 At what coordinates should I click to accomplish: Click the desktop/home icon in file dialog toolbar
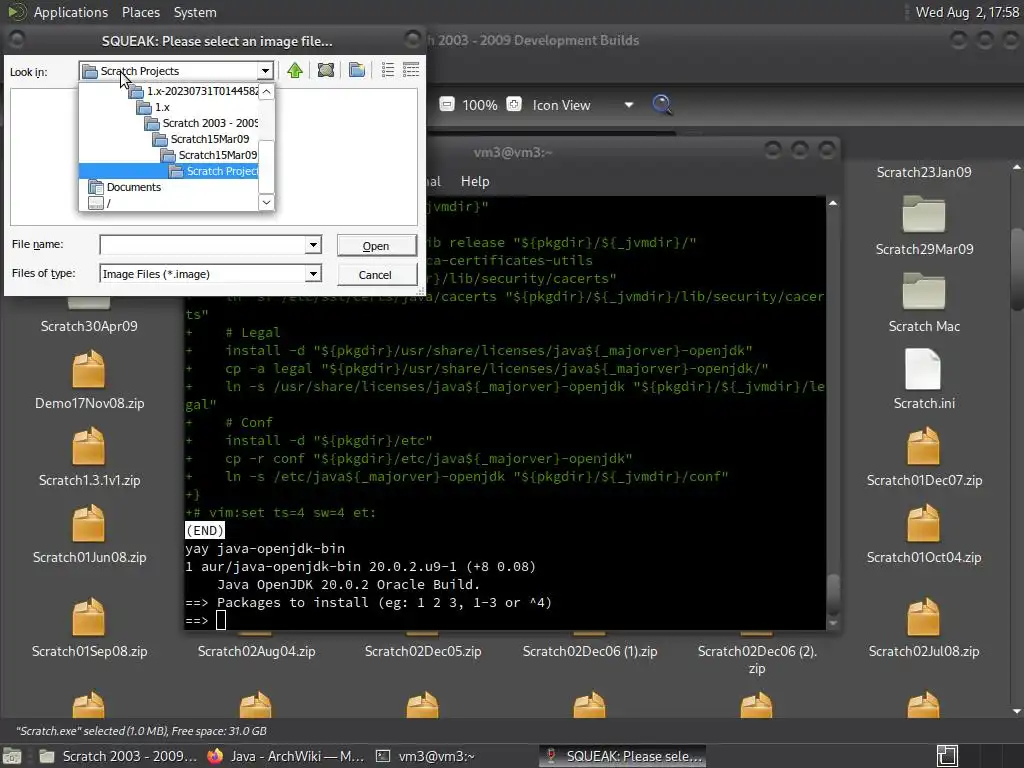point(325,70)
